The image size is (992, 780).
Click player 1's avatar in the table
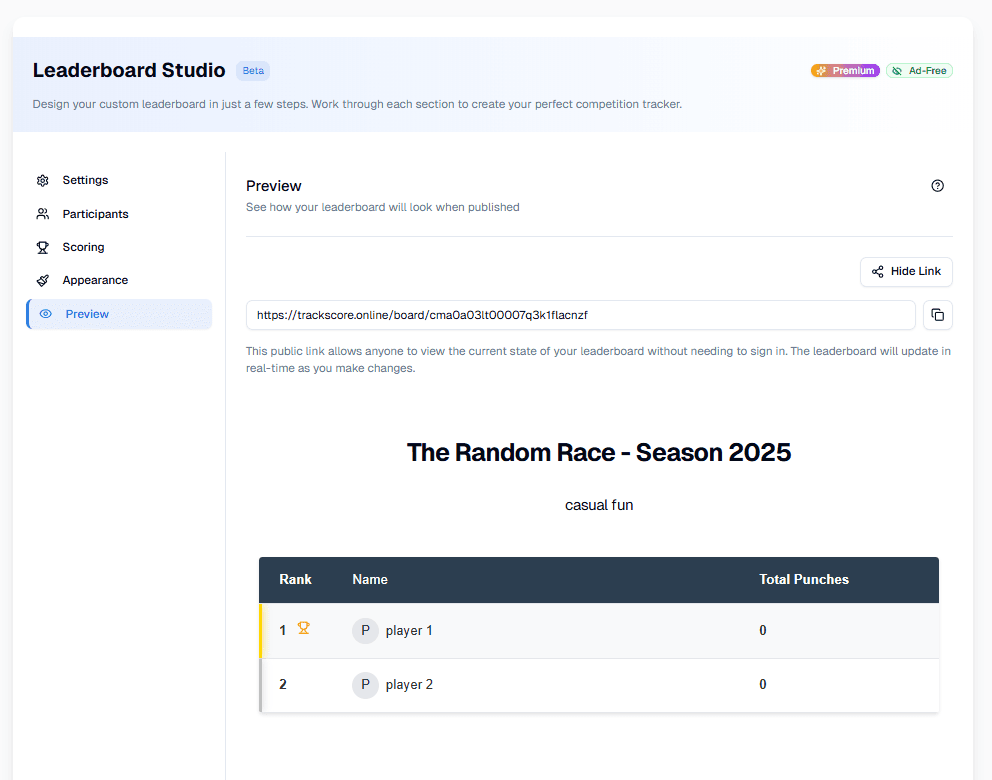pyautogui.click(x=365, y=630)
